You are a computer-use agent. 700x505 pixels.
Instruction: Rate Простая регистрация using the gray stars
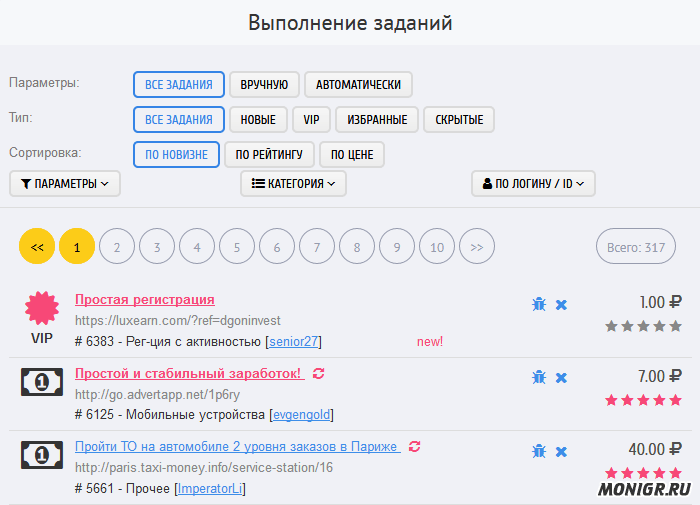(643, 326)
